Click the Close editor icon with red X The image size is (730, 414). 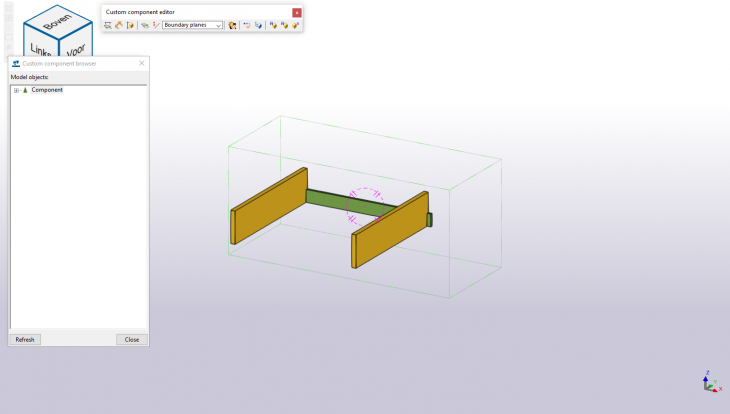pyautogui.click(x=296, y=25)
